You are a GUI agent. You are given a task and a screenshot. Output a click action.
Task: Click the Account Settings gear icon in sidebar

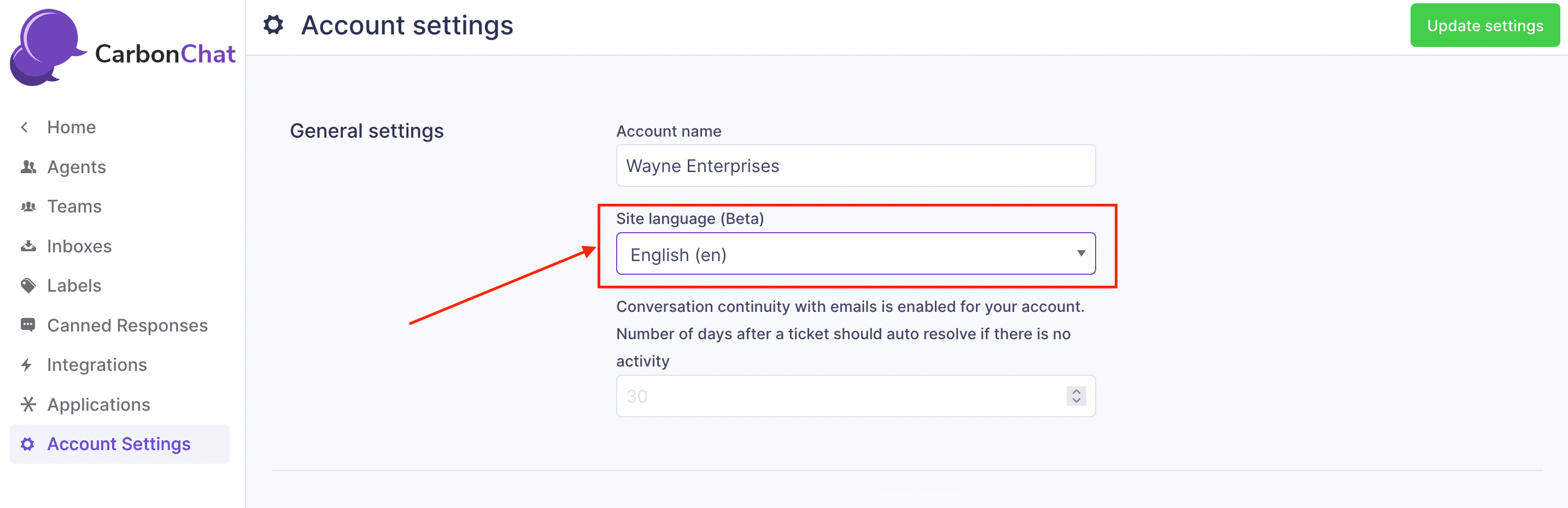tap(27, 444)
